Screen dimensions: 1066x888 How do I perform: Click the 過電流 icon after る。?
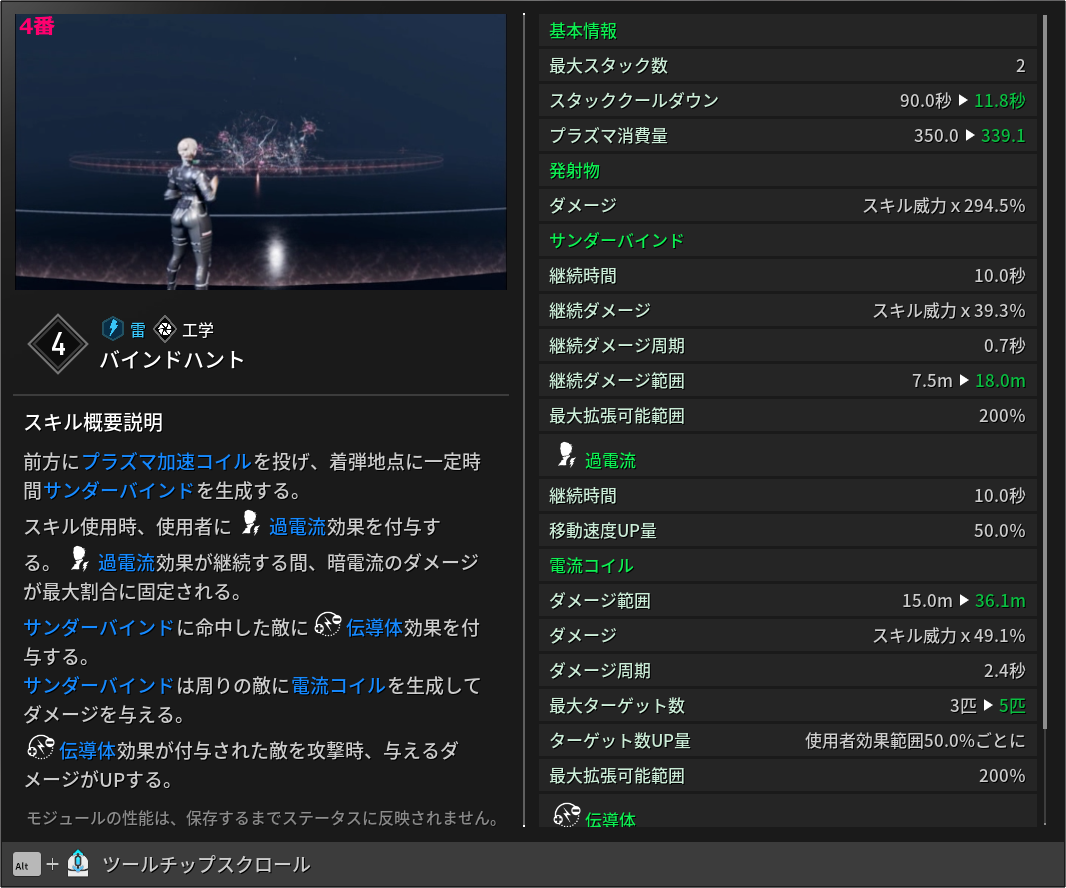[x=80, y=559]
